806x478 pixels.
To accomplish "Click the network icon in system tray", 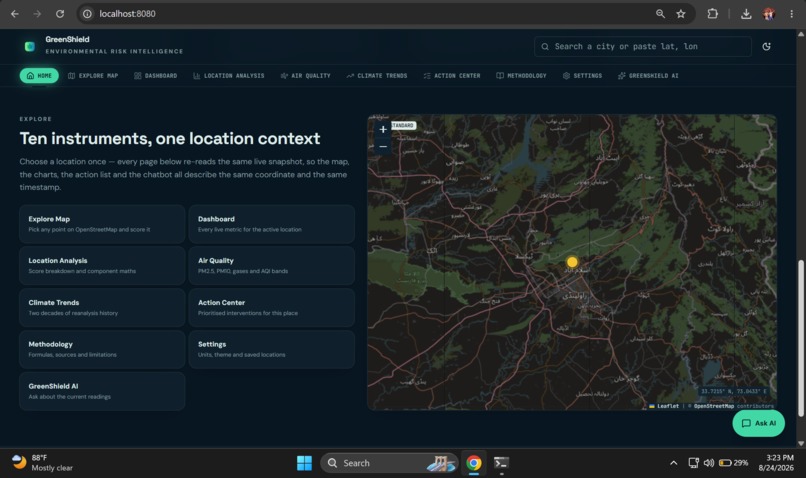I will (693, 463).
